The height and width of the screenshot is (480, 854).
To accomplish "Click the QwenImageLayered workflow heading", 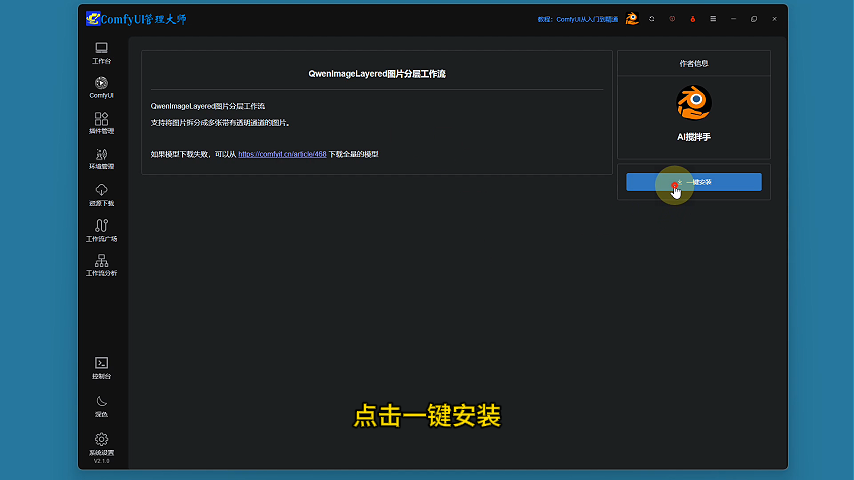I will [x=377, y=74].
